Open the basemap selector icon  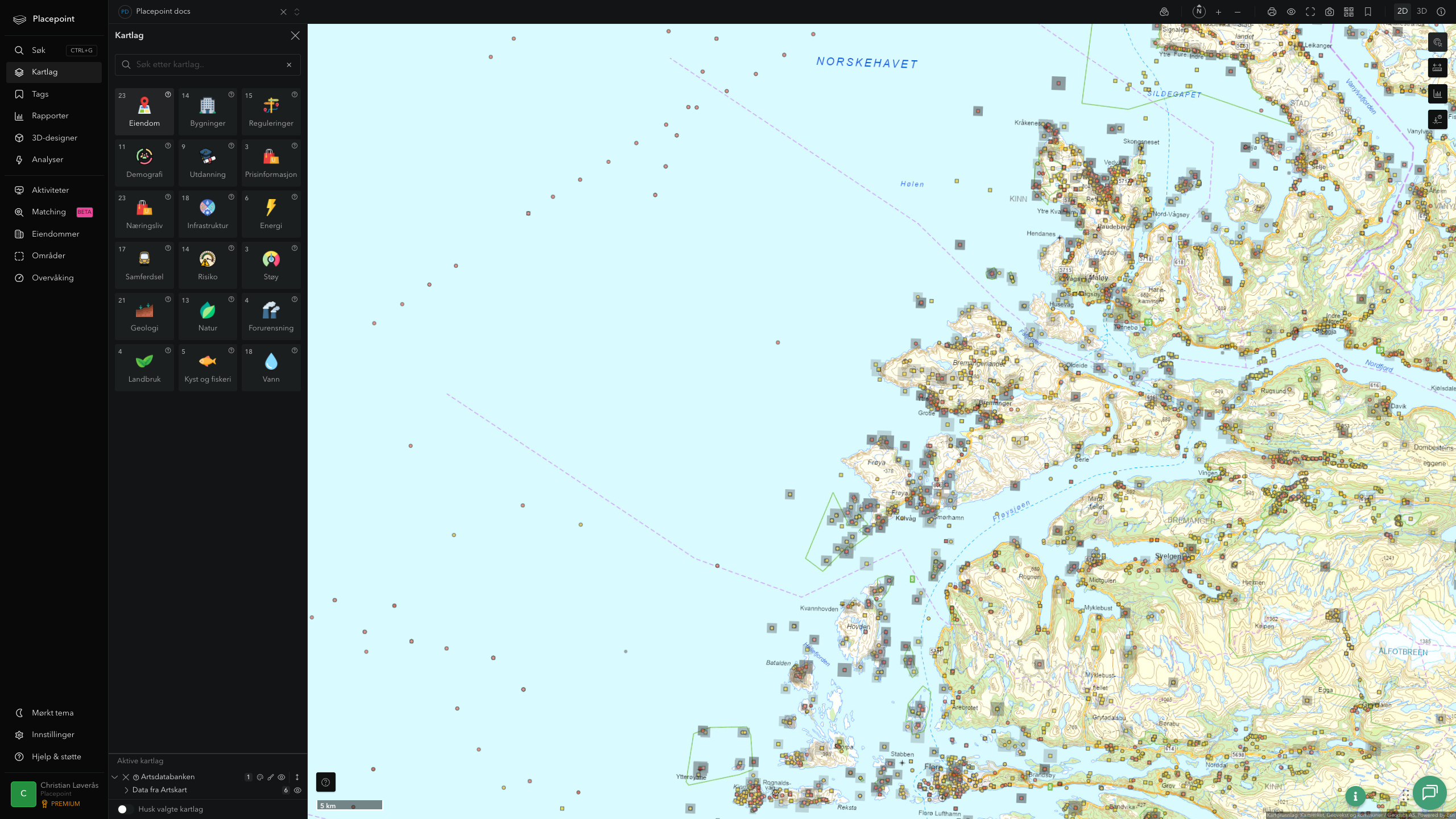[x=1164, y=12]
